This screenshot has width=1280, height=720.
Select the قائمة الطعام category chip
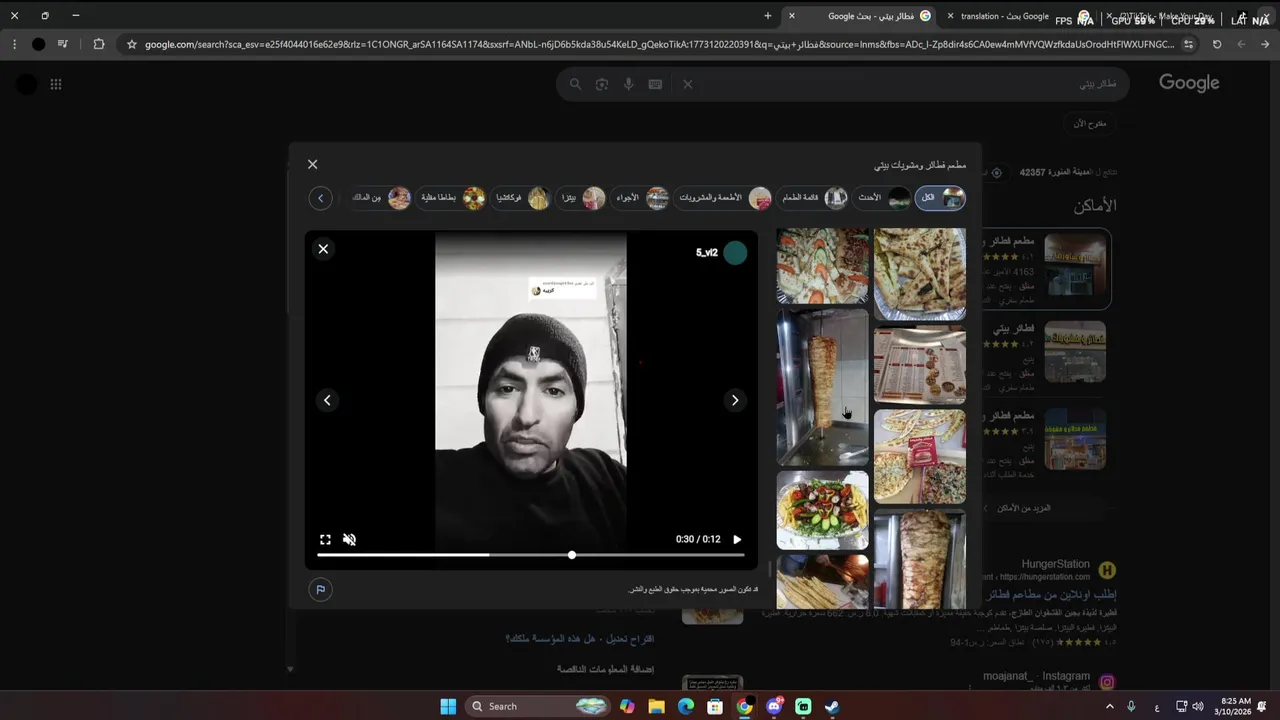pyautogui.click(x=813, y=198)
